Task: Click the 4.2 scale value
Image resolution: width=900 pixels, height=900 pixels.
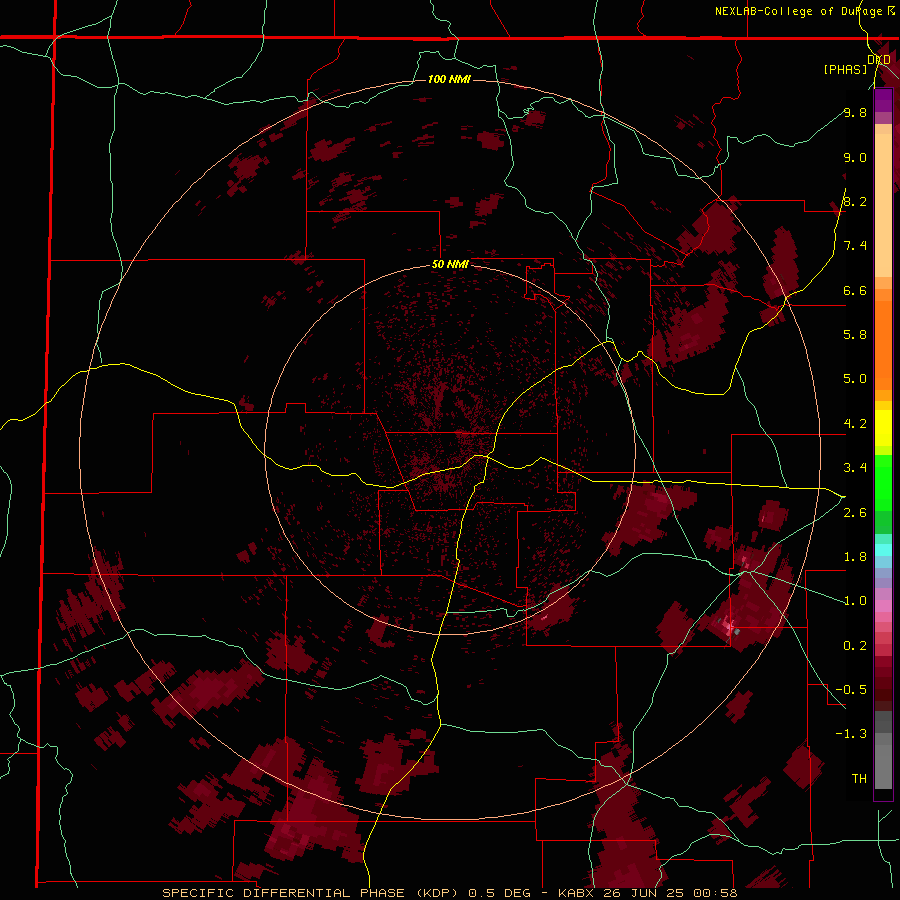Action: coord(855,424)
